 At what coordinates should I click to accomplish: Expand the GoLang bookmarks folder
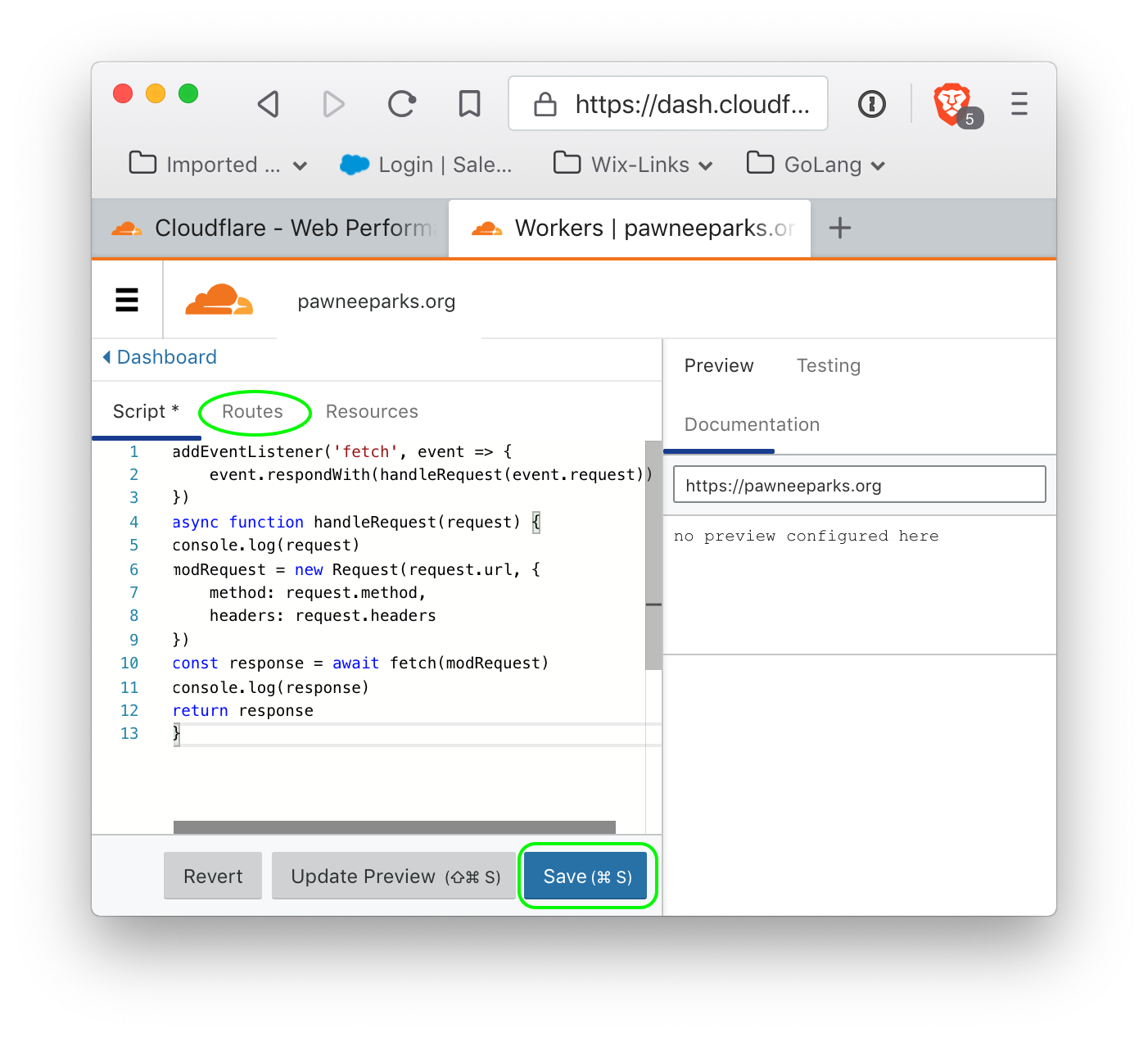(816, 165)
